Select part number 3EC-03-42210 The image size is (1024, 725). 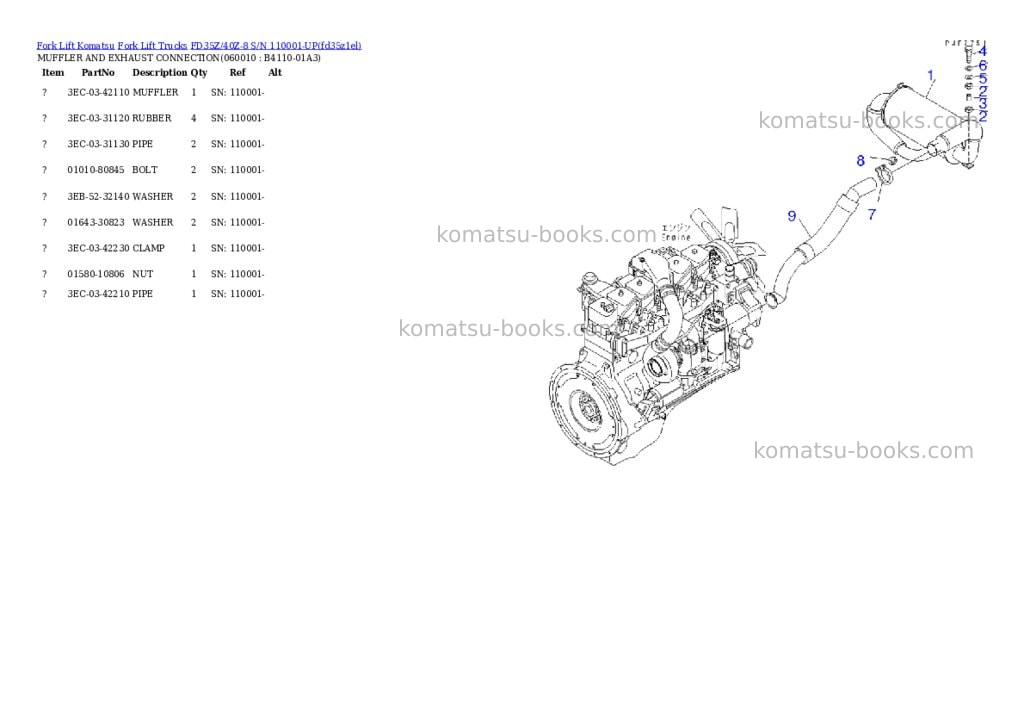click(x=98, y=294)
